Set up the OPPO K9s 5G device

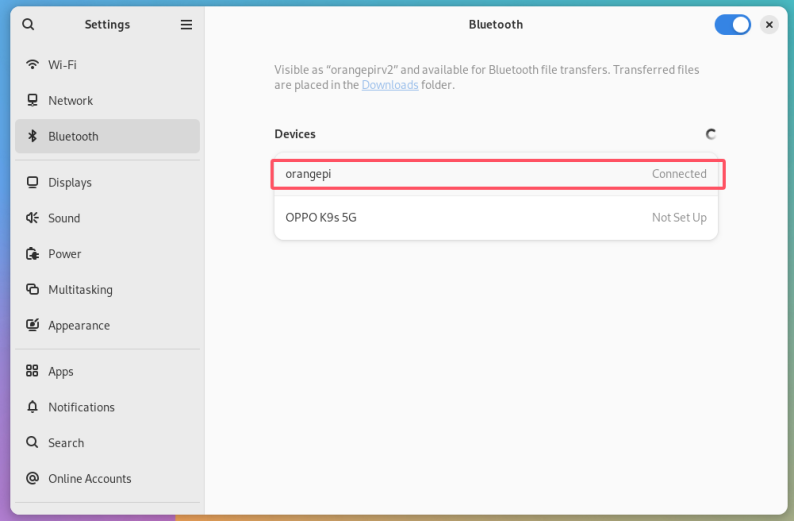point(496,218)
